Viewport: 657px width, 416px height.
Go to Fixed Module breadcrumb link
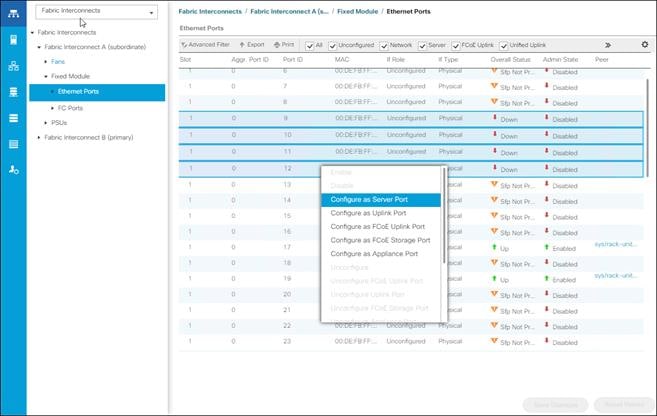tap(357, 11)
